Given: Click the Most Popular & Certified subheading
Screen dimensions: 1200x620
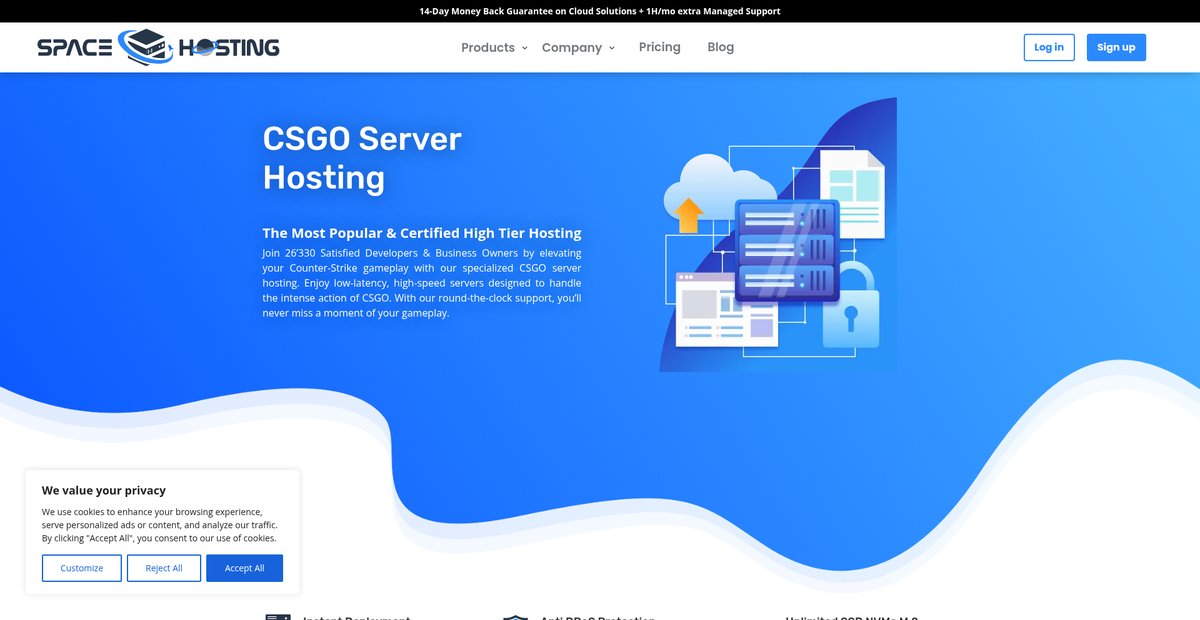Looking at the screenshot, I should click(422, 233).
